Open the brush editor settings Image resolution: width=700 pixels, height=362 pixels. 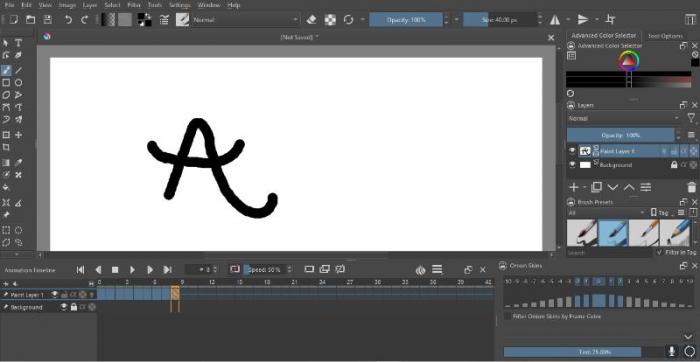[x=164, y=20]
